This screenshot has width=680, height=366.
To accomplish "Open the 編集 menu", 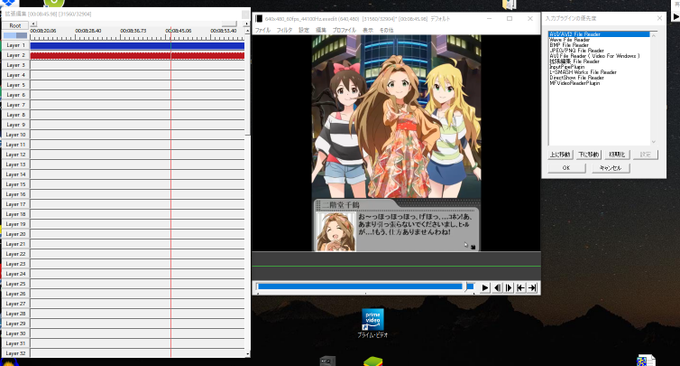I will pyautogui.click(x=320, y=30).
